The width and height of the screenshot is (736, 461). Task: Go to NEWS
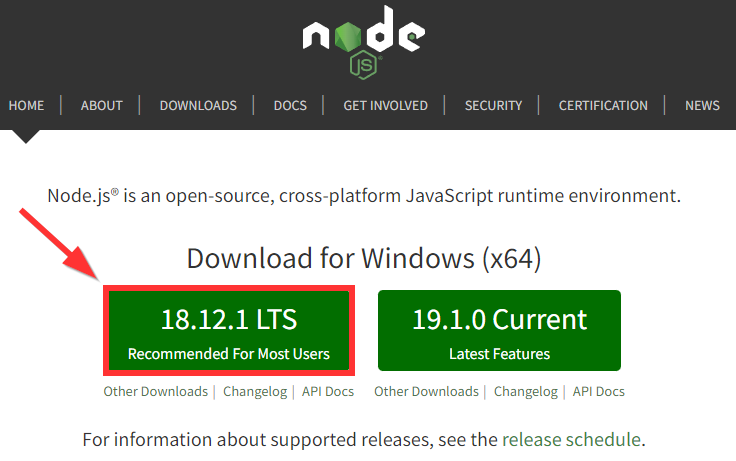tap(702, 106)
